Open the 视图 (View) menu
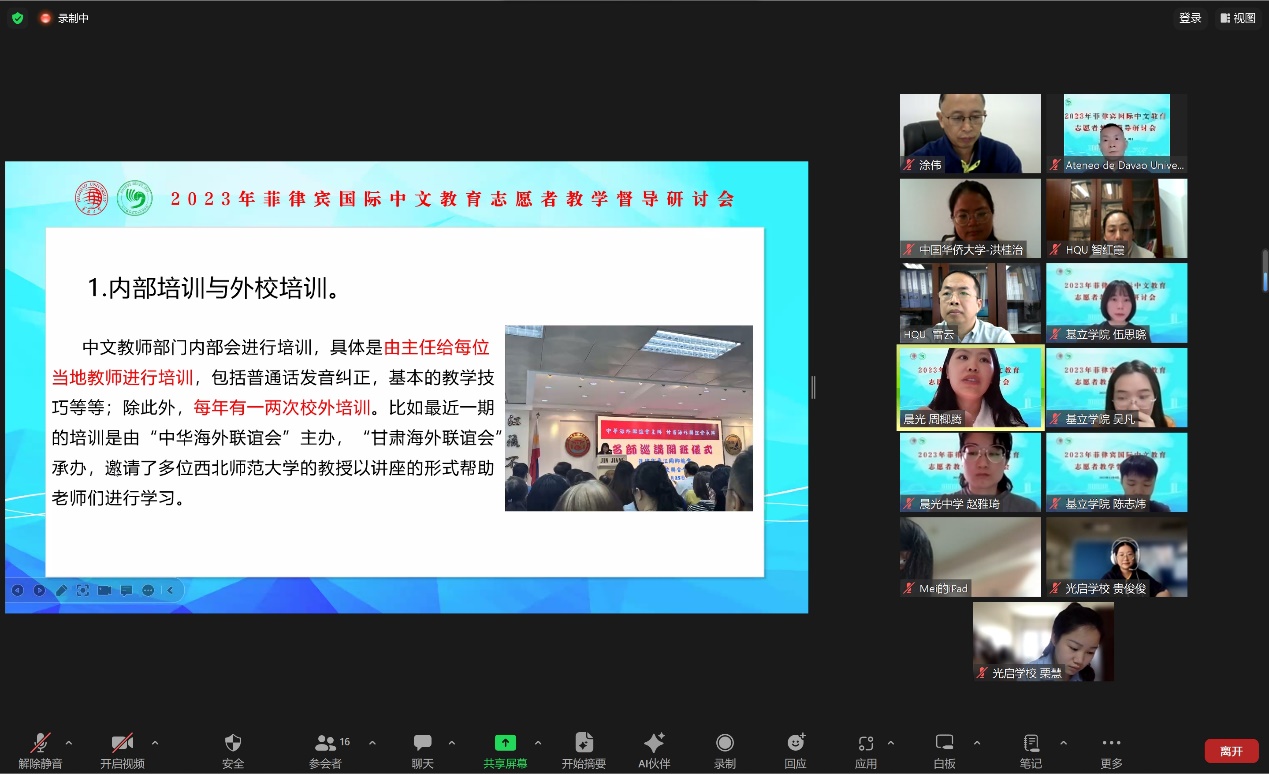The height and width of the screenshot is (774, 1269). point(1238,18)
